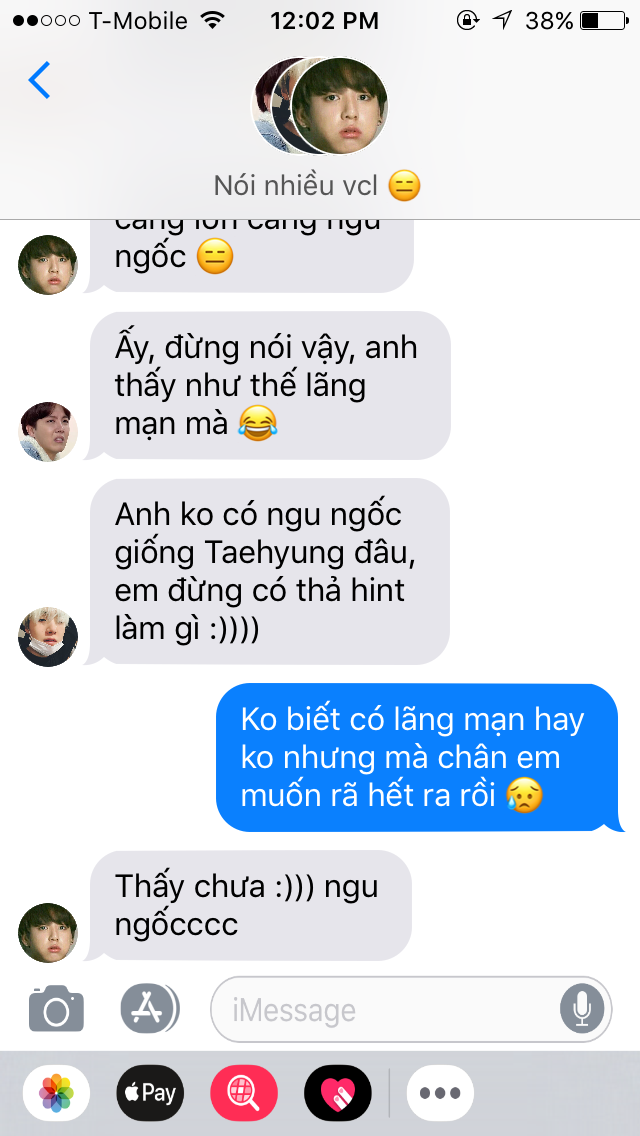Open the Photos app in app drawer
The width and height of the screenshot is (640, 1136).
(x=56, y=1093)
